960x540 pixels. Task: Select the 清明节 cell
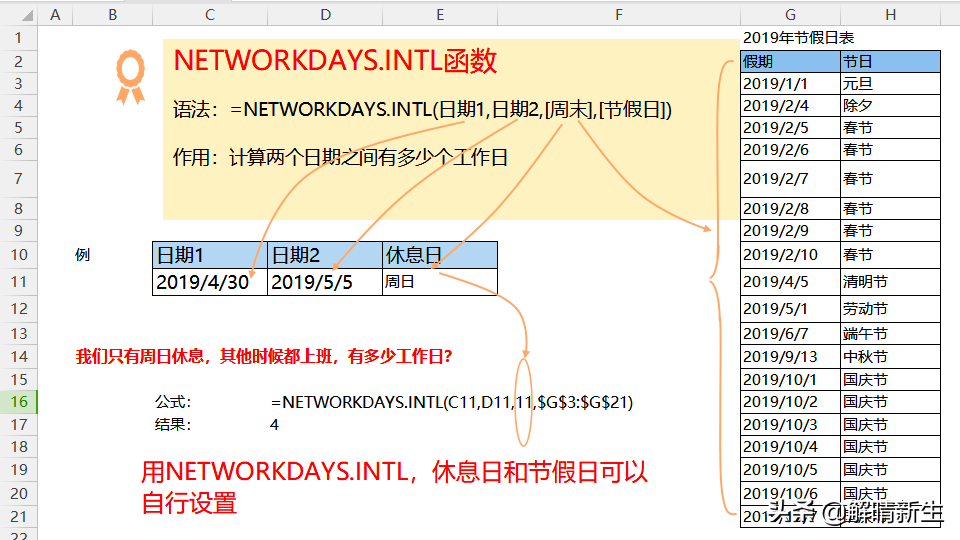(x=891, y=282)
